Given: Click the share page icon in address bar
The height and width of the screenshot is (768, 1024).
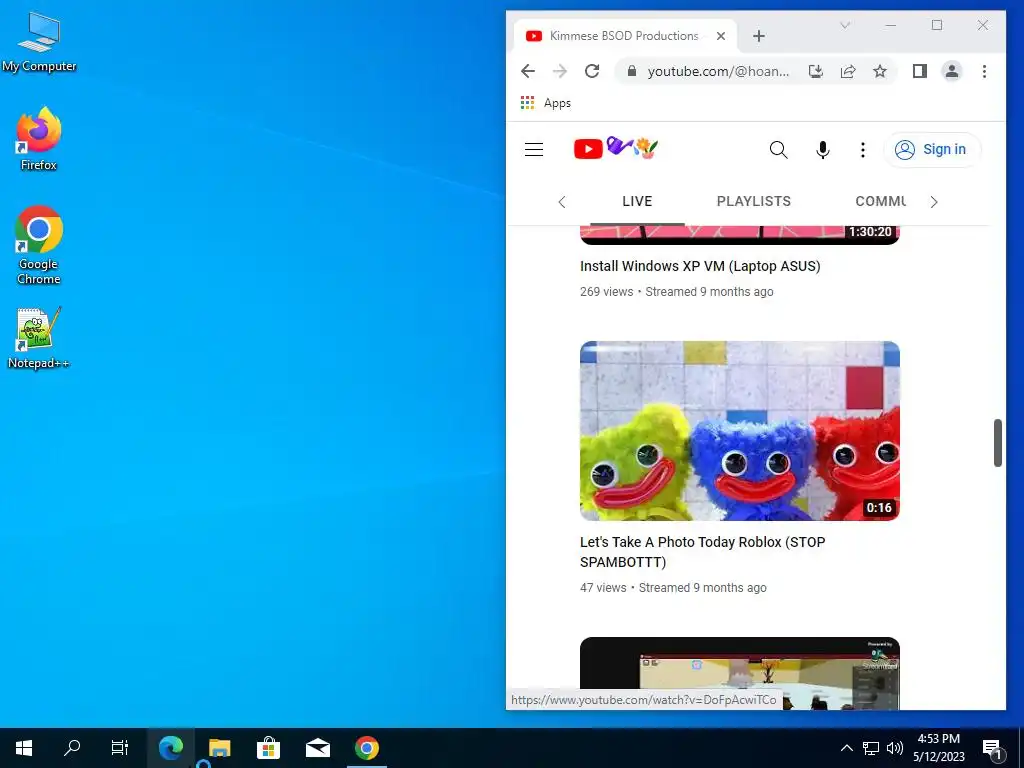Looking at the screenshot, I should click(x=848, y=71).
